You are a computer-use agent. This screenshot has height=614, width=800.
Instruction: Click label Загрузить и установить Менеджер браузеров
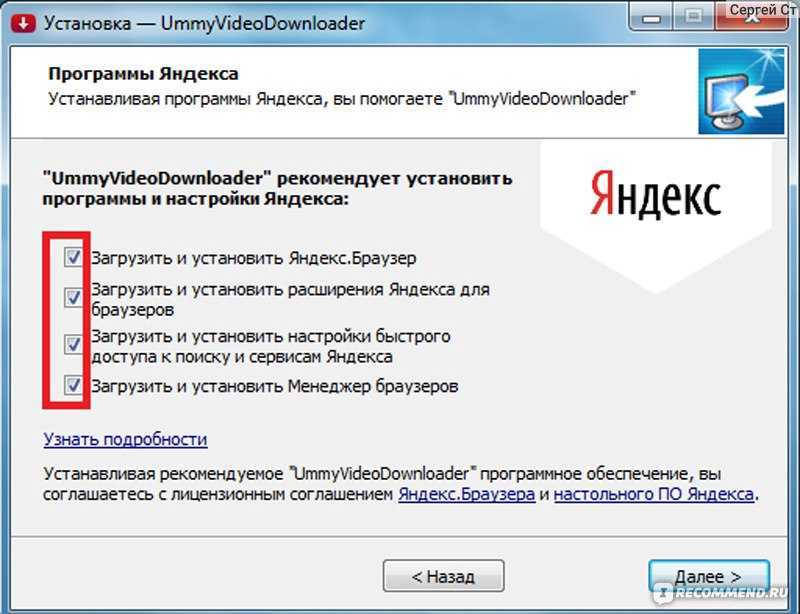274,386
